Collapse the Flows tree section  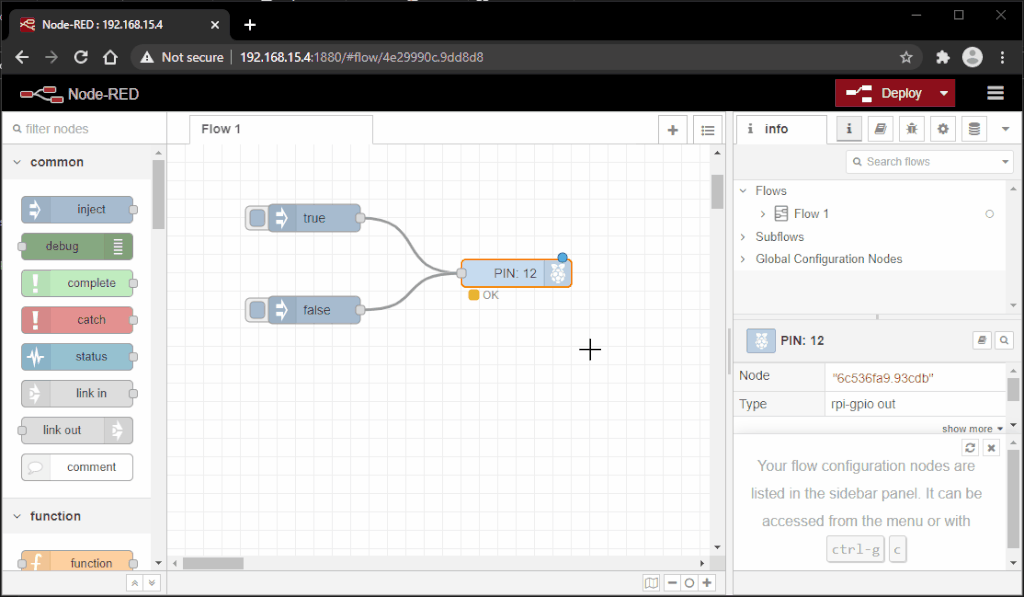743,191
